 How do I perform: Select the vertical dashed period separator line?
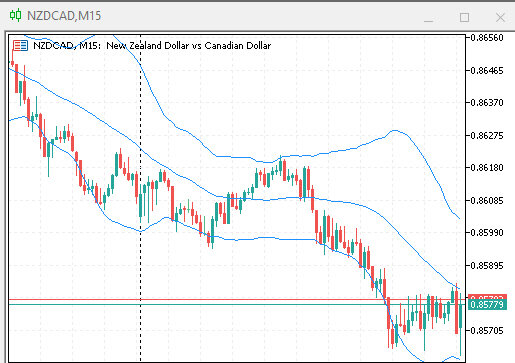[x=140, y=198]
